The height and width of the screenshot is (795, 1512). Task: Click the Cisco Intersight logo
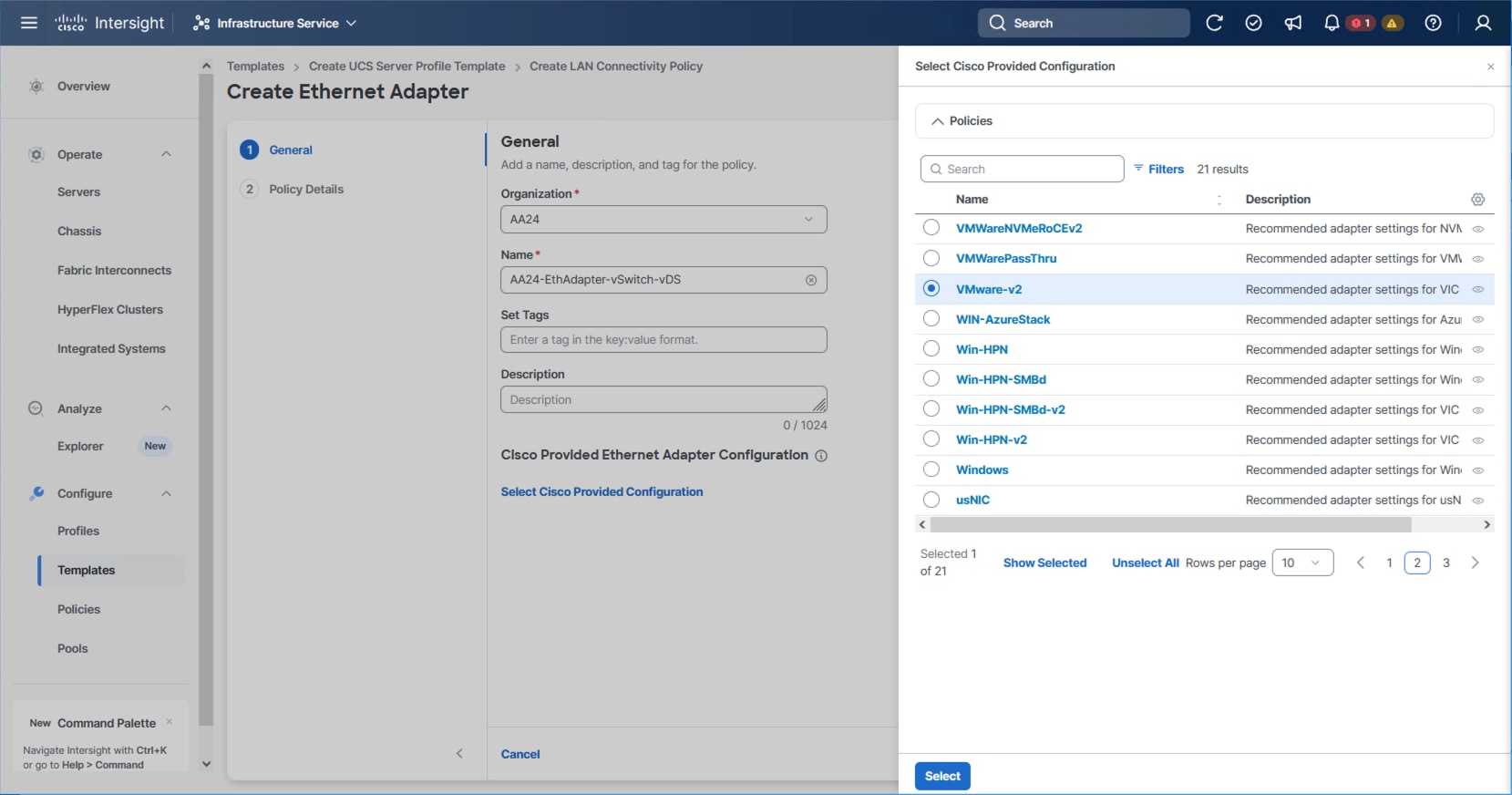[109, 23]
